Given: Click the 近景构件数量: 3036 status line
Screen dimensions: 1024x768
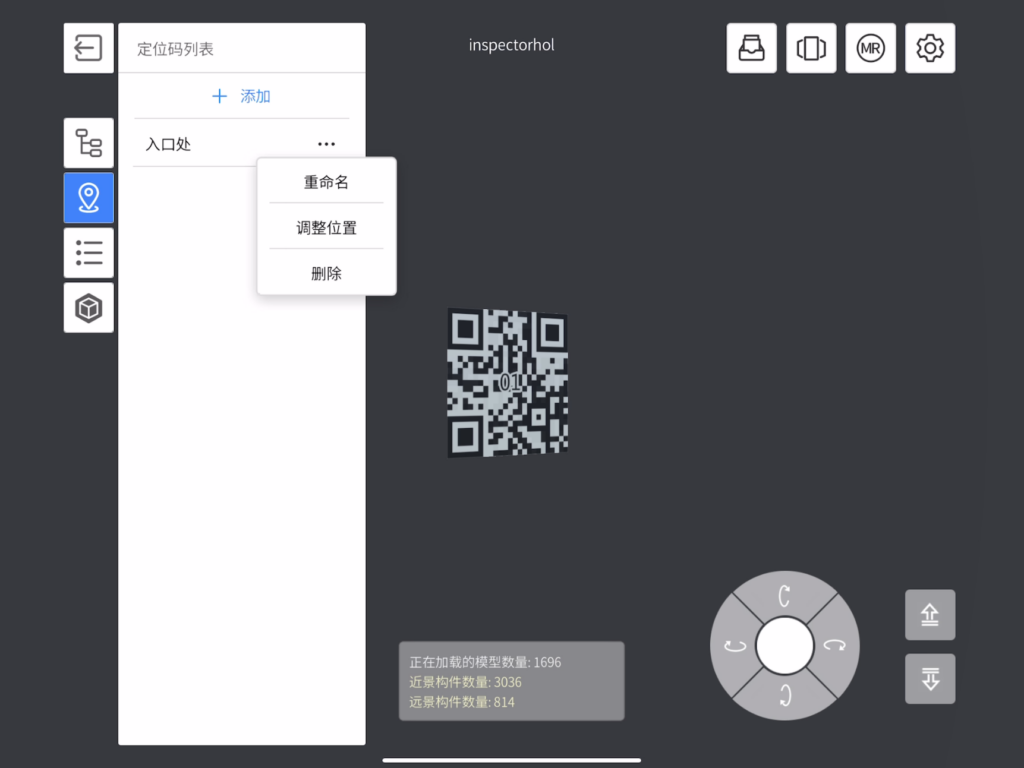Looking at the screenshot, I should tap(466, 682).
